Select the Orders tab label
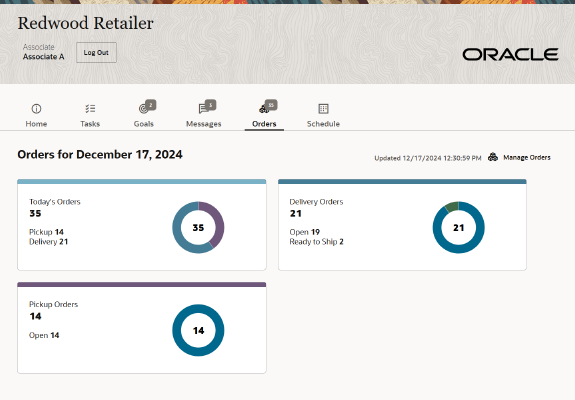The height and width of the screenshot is (400, 575). [x=264, y=124]
